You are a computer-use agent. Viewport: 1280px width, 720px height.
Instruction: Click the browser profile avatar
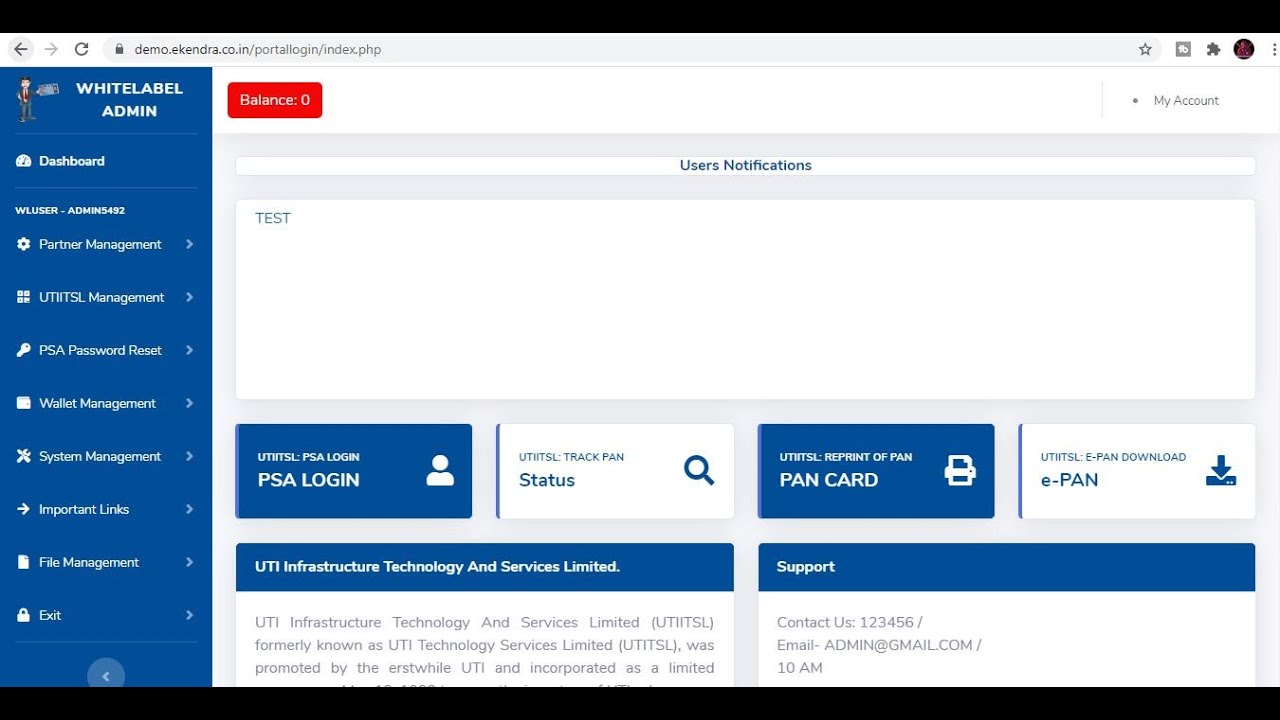point(1244,49)
